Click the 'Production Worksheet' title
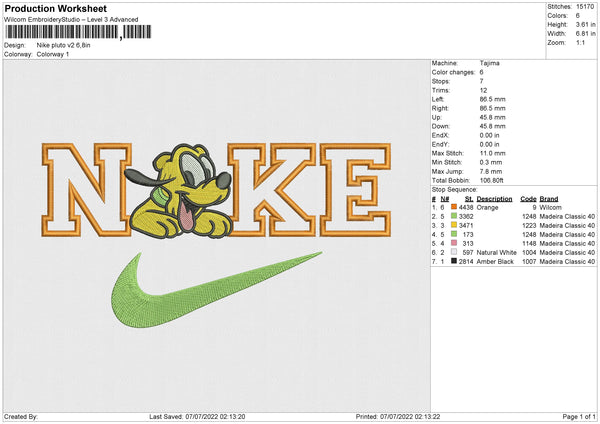The width and height of the screenshot is (600, 424). tap(56, 8)
